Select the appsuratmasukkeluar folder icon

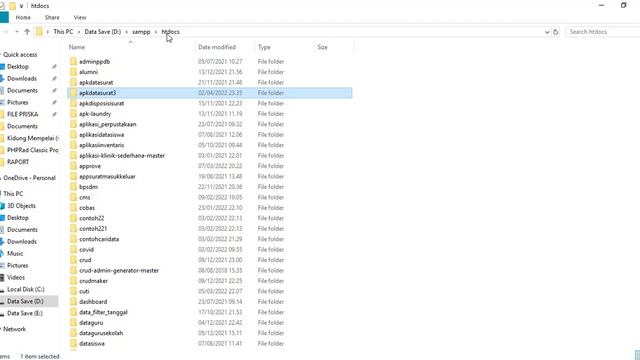(73, 176)
